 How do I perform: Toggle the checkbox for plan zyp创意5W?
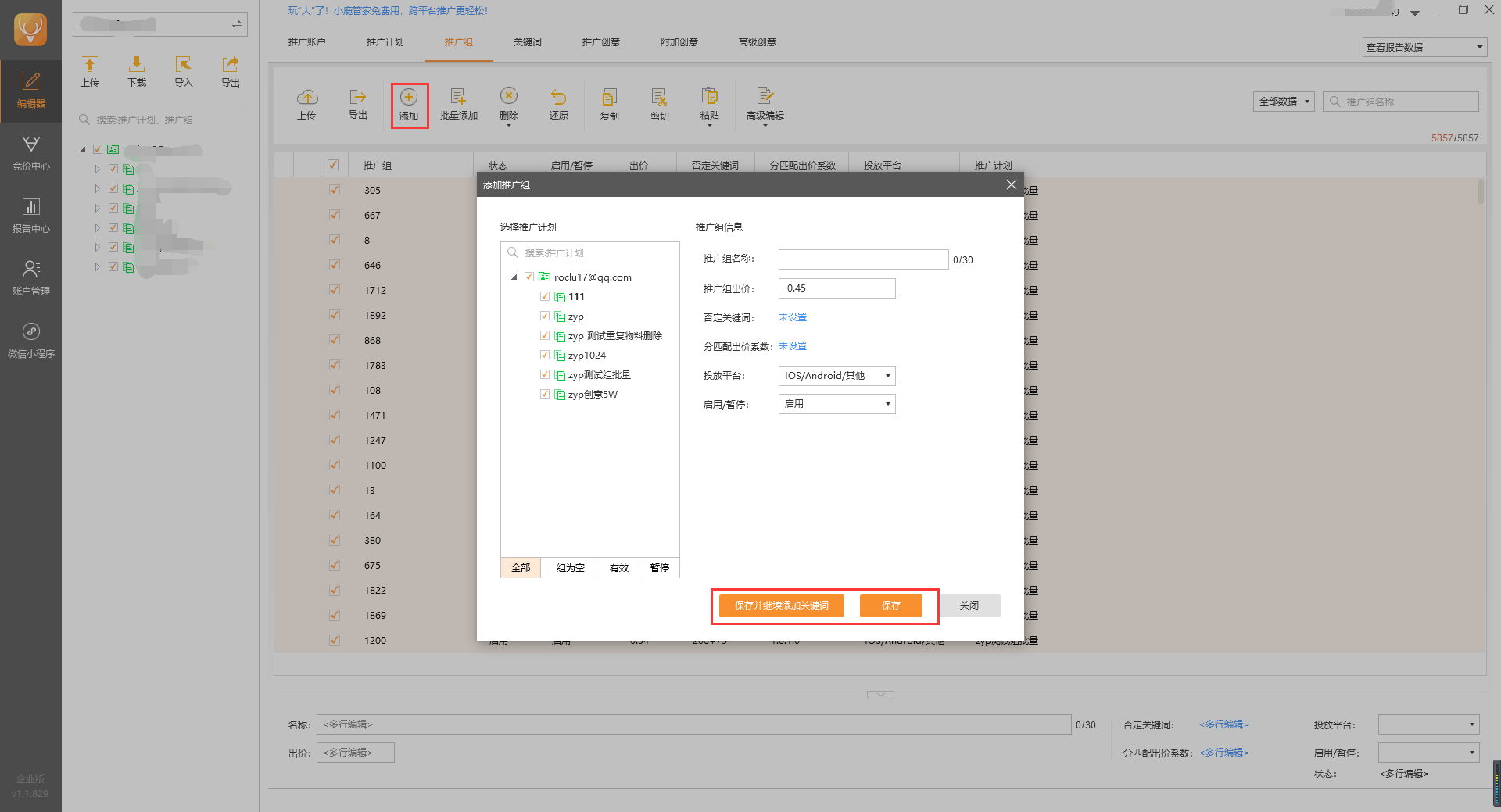(545, 394)
